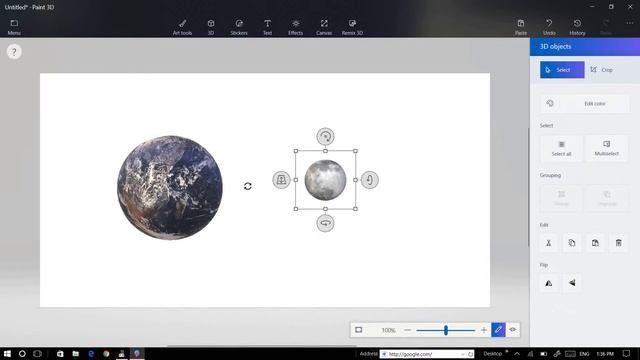
Task: Open Cortana search circle on taskbar
Action: click(22, 353)
